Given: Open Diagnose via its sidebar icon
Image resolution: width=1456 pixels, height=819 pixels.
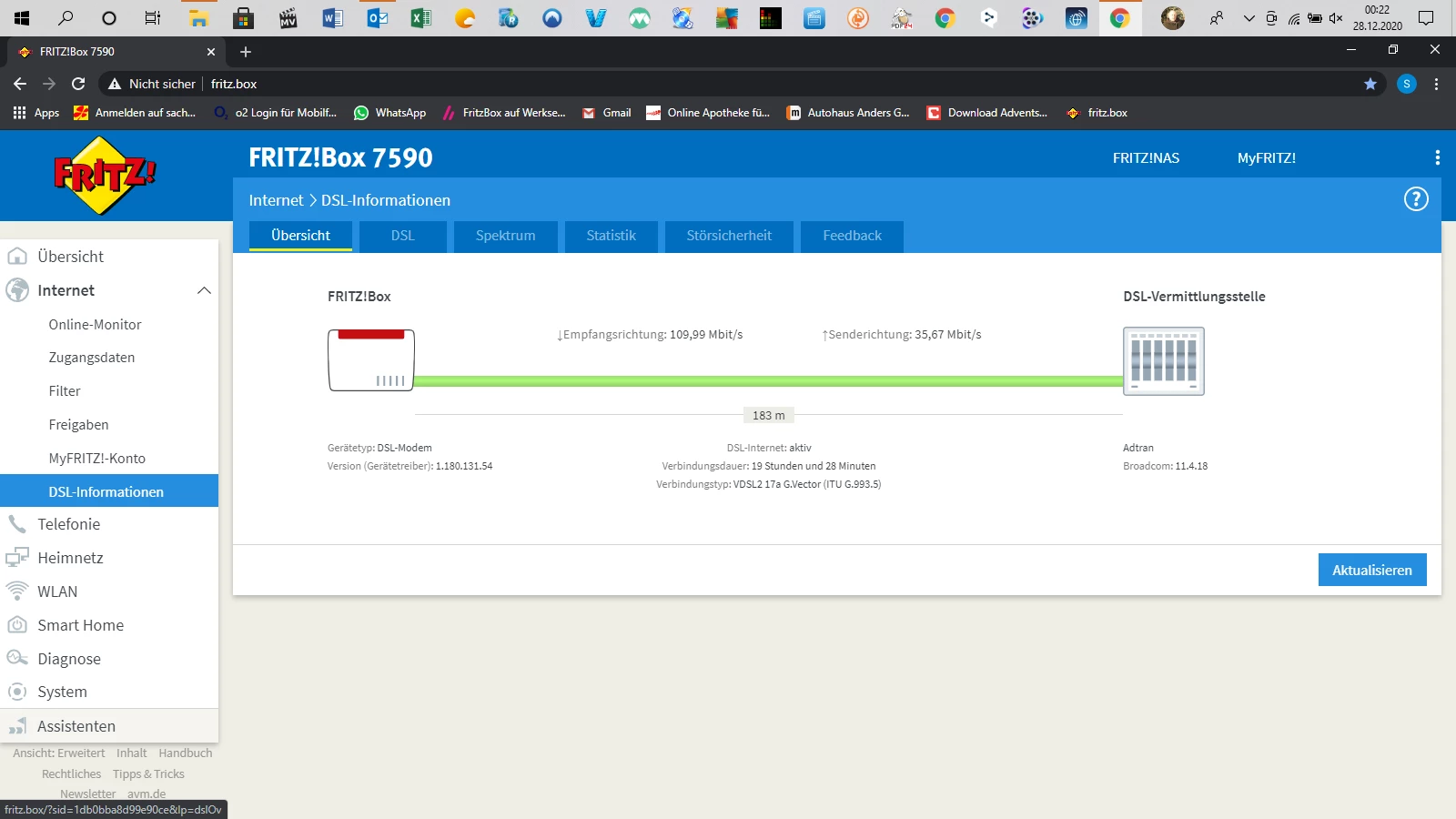Looking at the screenshot, I should (x=17, y=659).
